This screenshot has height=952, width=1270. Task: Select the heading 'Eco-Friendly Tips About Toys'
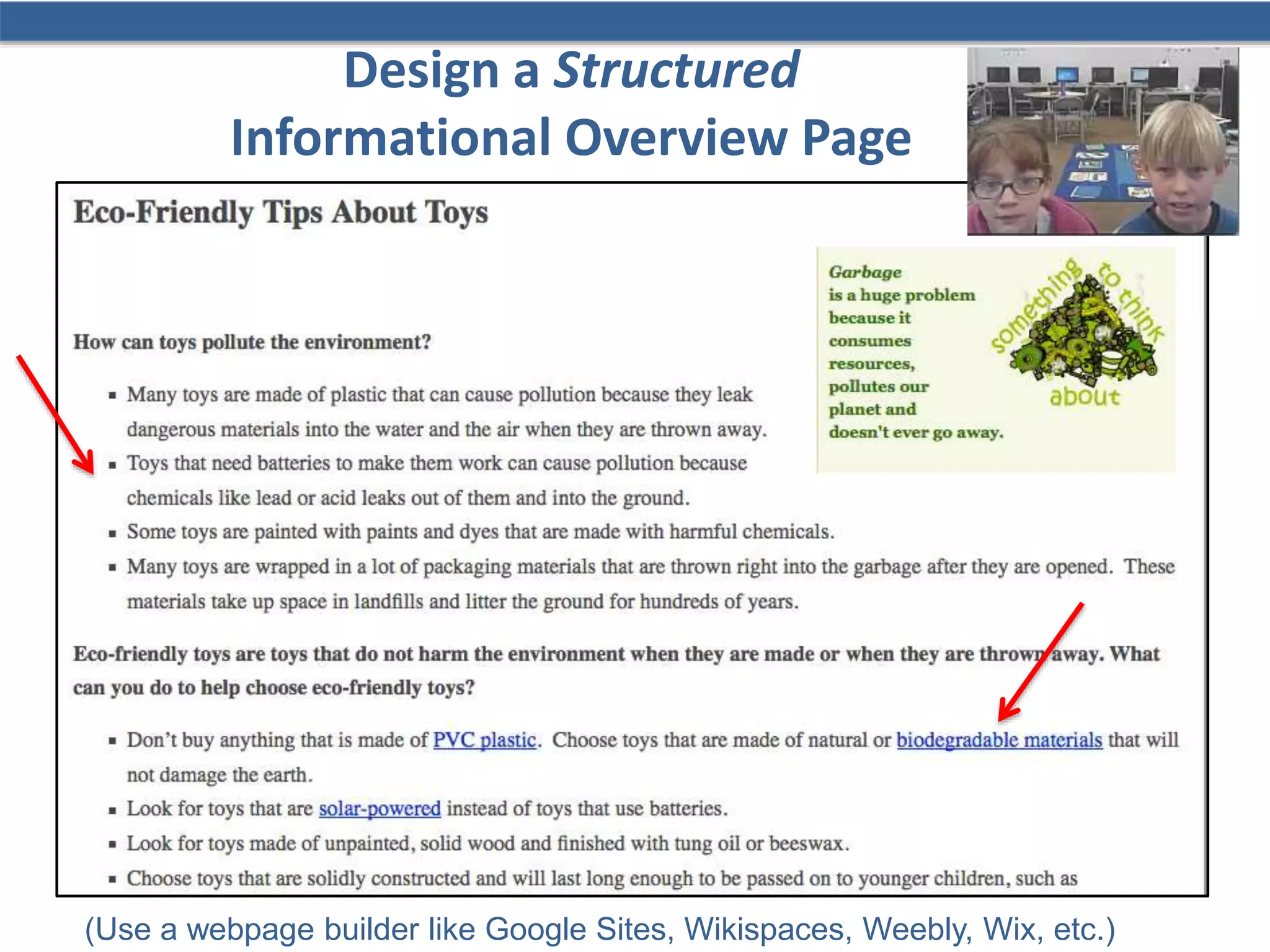coord(281,213)
